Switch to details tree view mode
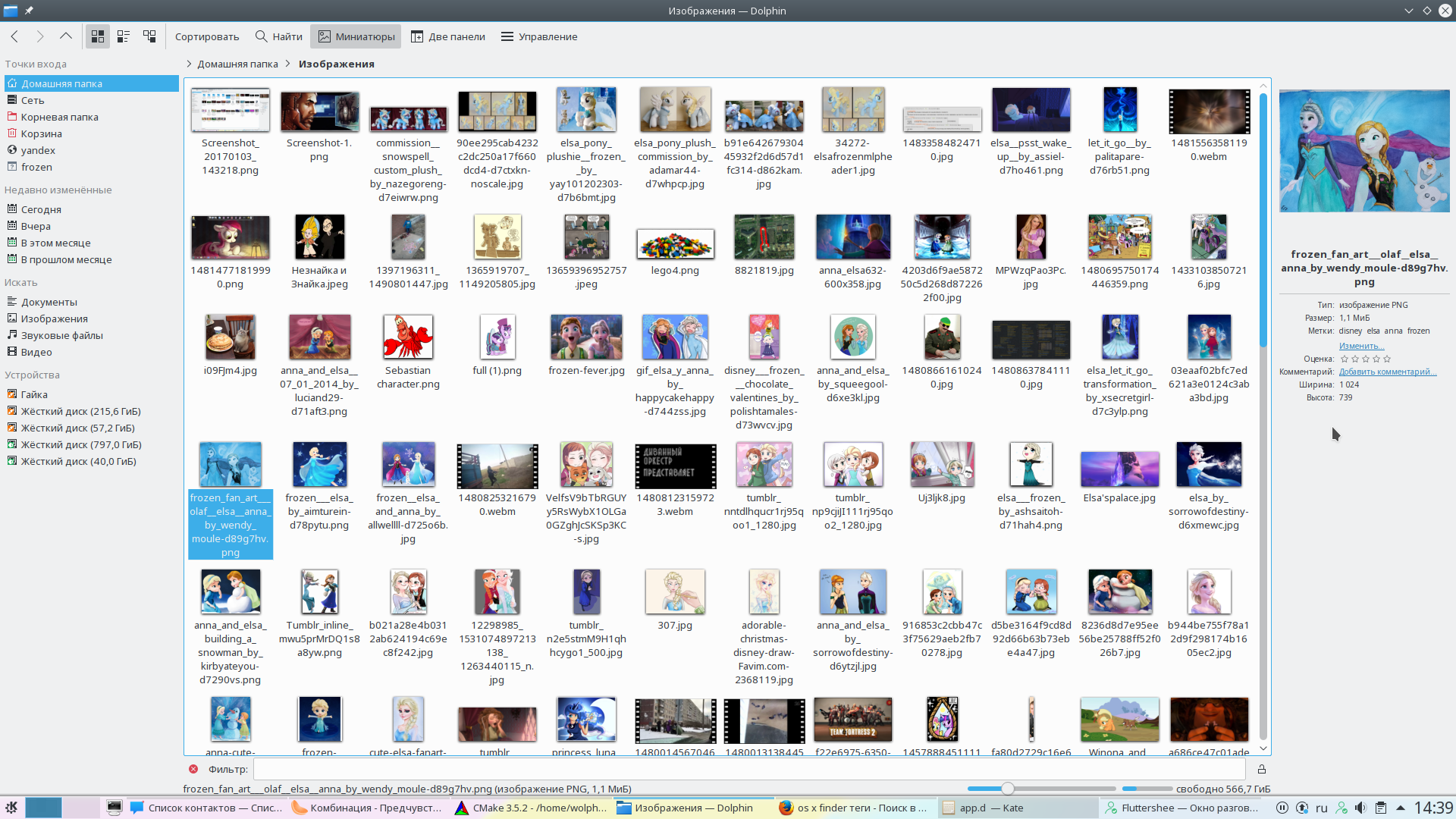This screenshot has height=819, width=1456. pyautogui.click(x=149, y=36)
